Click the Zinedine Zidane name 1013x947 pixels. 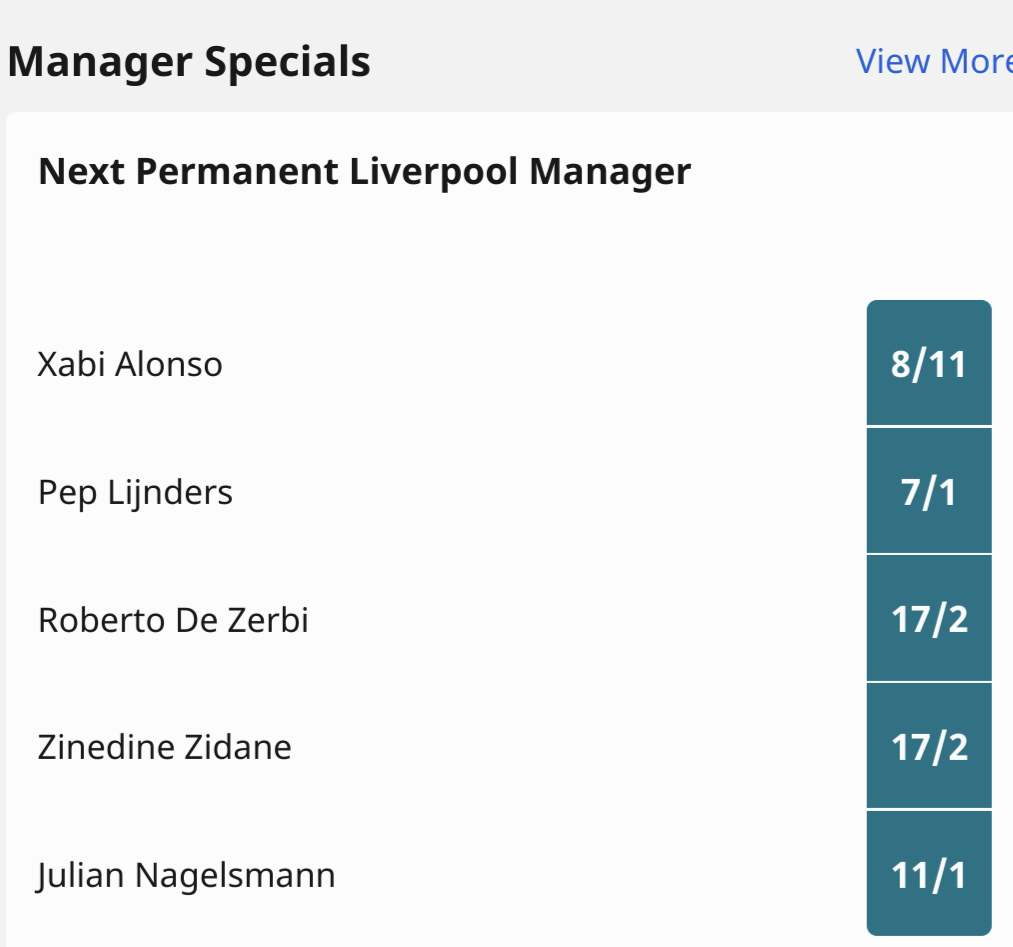click(165, 747)
